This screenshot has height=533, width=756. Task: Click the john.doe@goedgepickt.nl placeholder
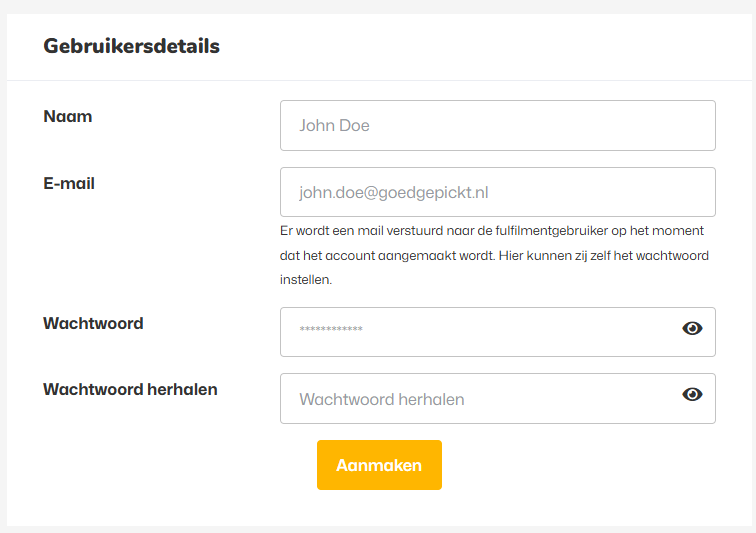393,192
